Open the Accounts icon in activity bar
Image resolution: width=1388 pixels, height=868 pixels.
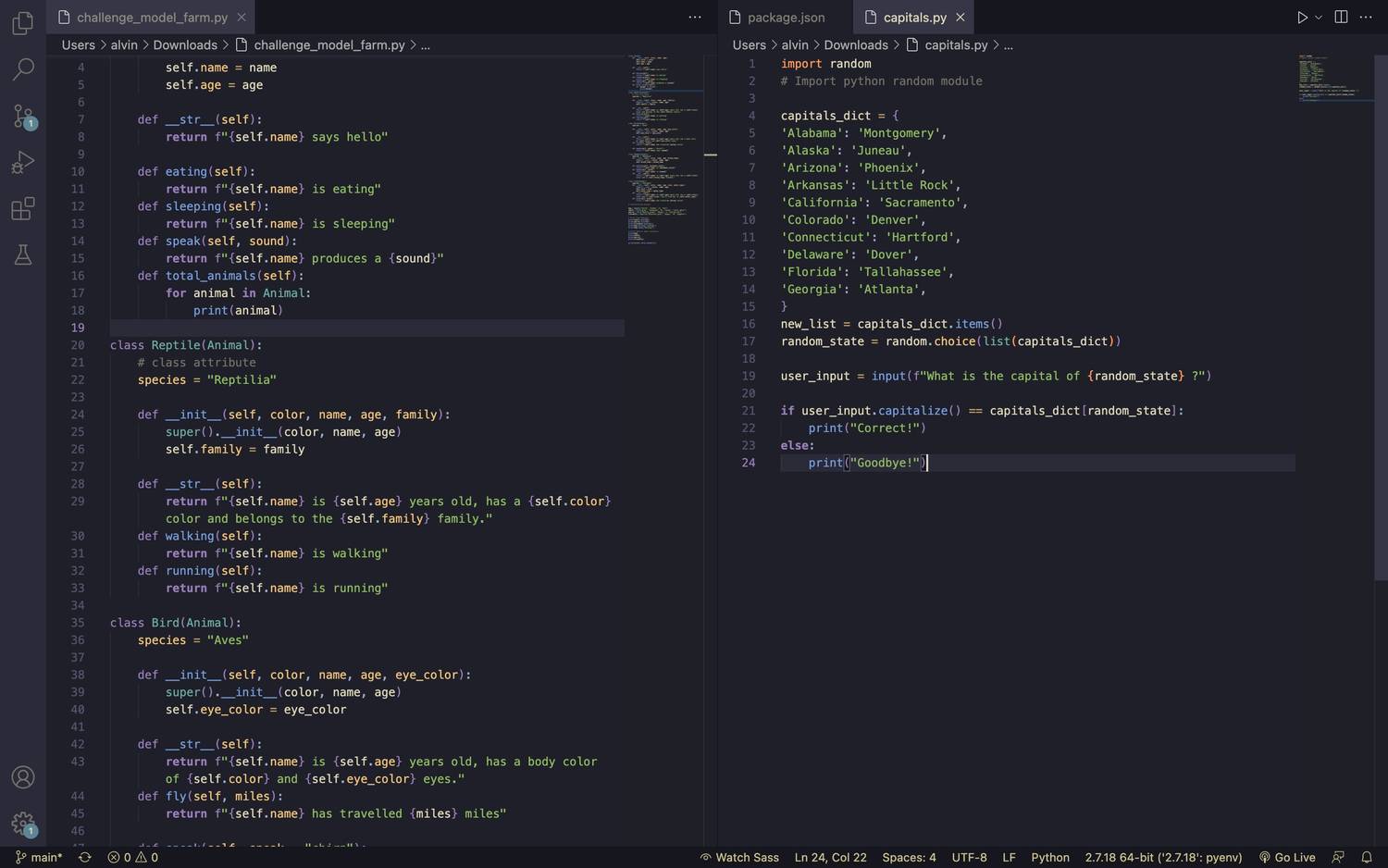23,777
